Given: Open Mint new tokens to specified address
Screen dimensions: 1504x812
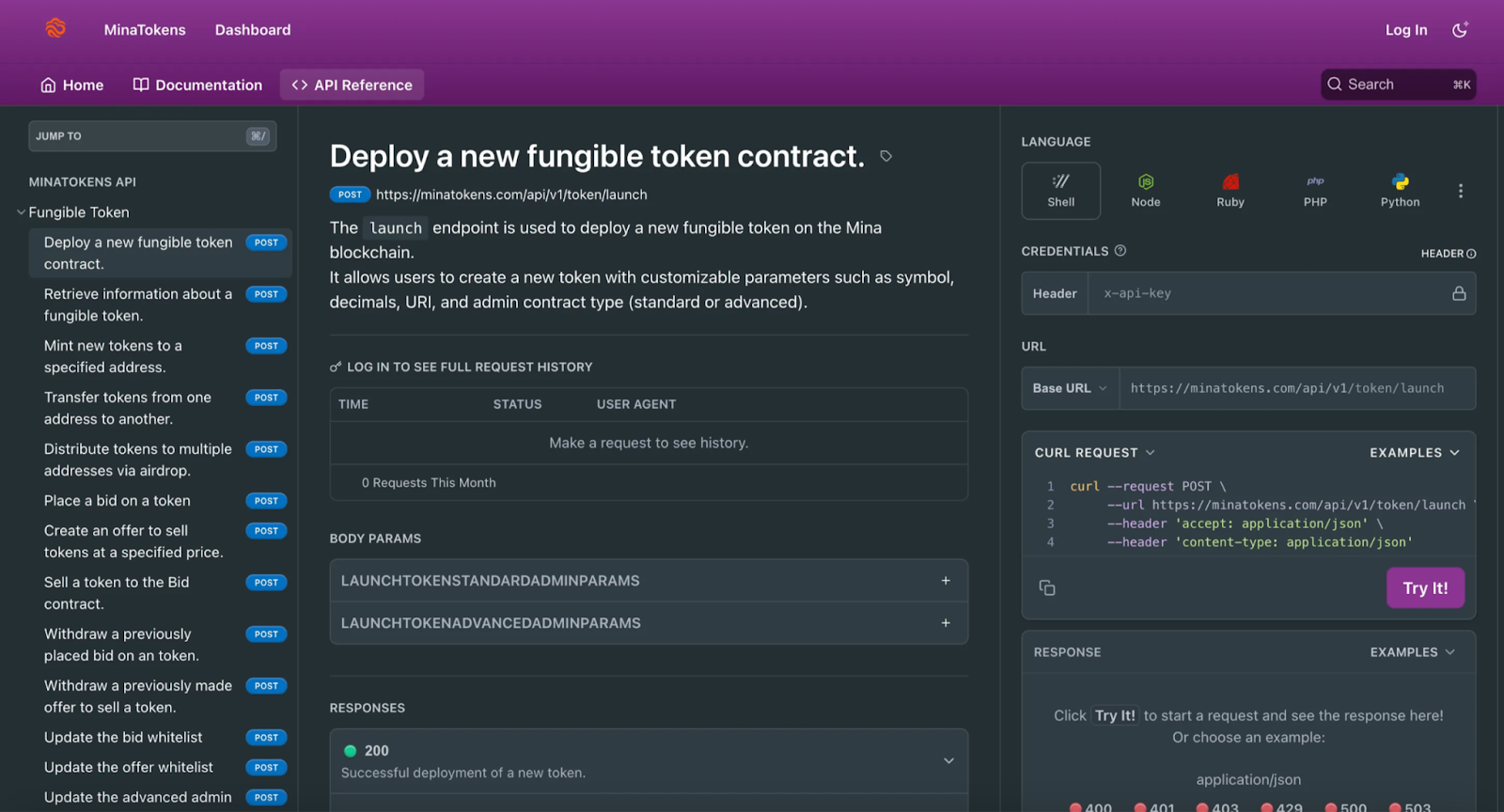Looking at the screenshot, I should coord(160,356).
